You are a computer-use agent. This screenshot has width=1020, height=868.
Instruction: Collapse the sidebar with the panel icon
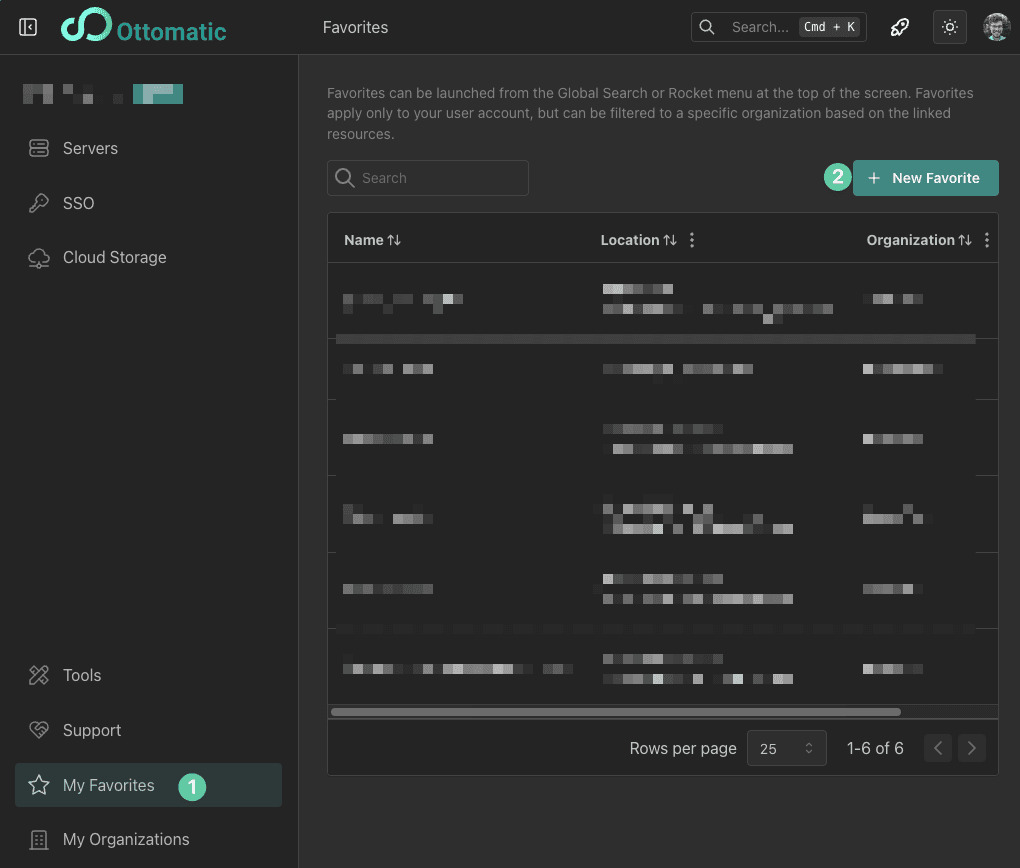[28, 27]
